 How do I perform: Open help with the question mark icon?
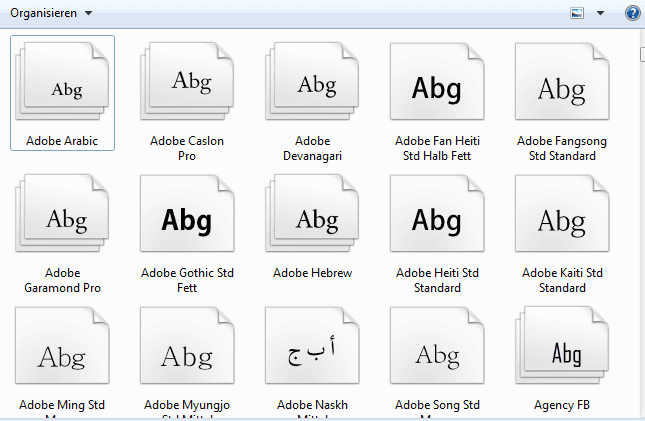click(x=632, y=13)
